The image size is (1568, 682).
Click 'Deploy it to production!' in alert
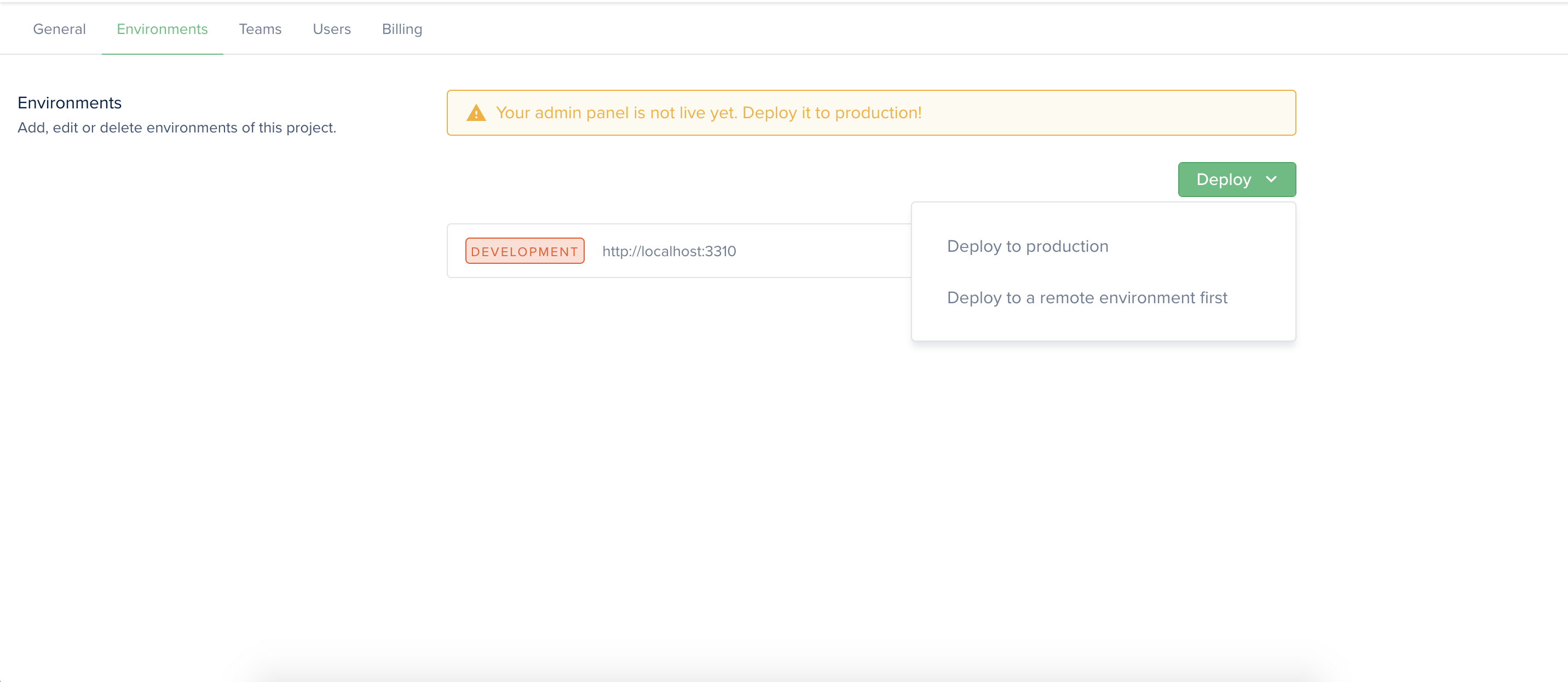(x=832, y=113)
